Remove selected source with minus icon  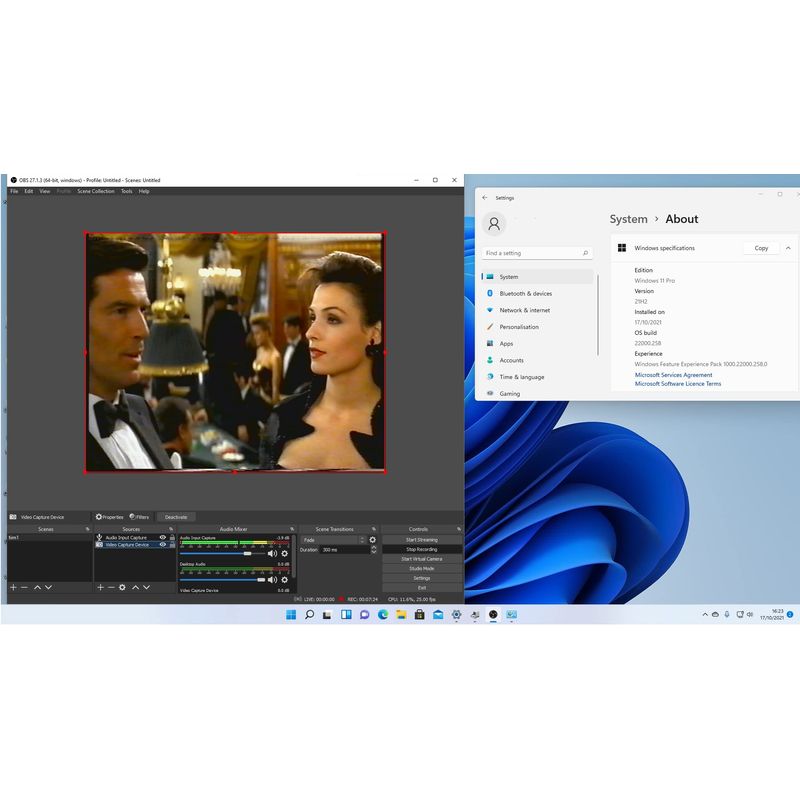pyautogui.click(x=111, y=587)
